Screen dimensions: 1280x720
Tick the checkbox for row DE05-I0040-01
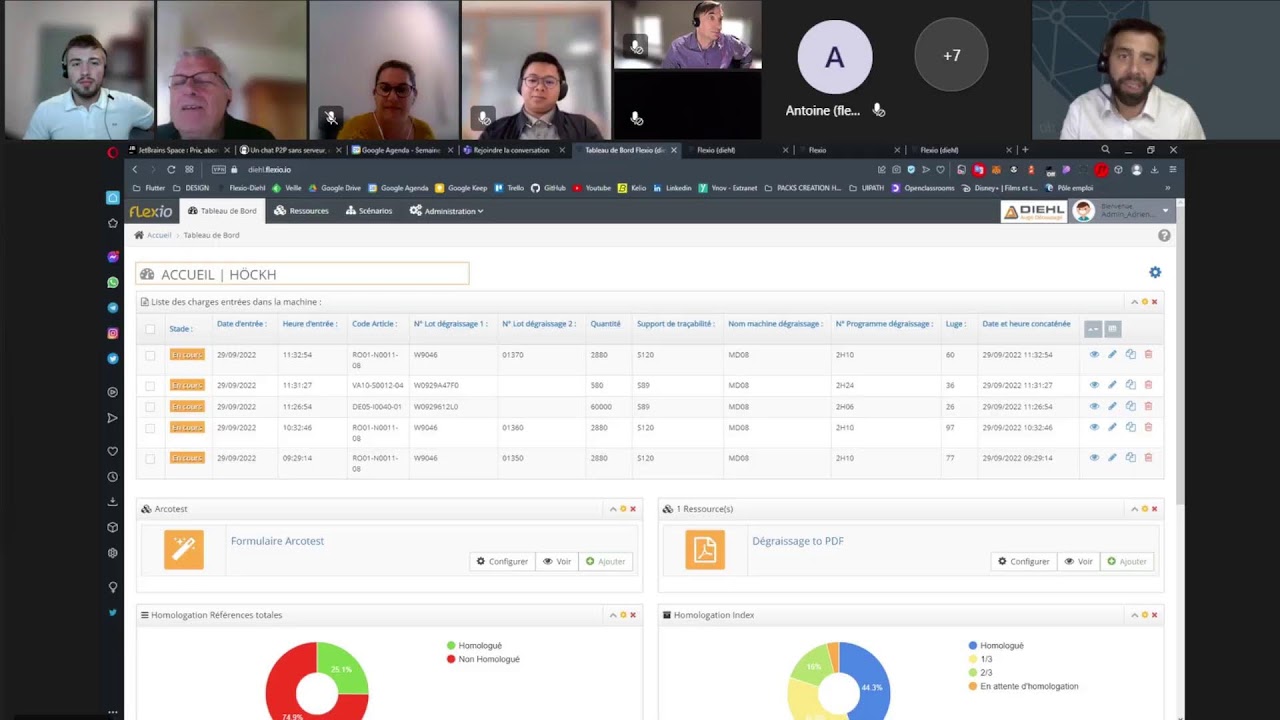(x=150, y=407)
